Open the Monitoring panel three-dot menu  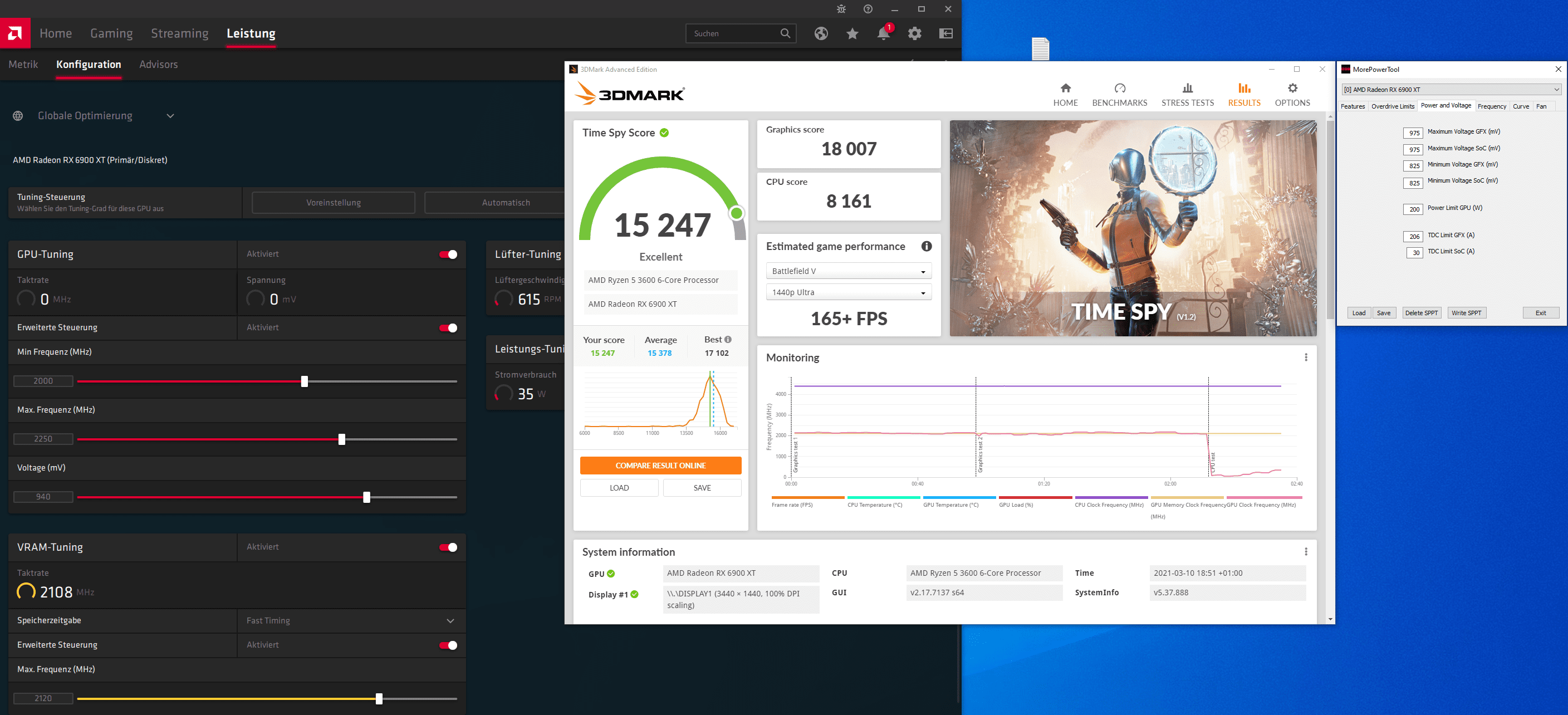point(1306,357)
